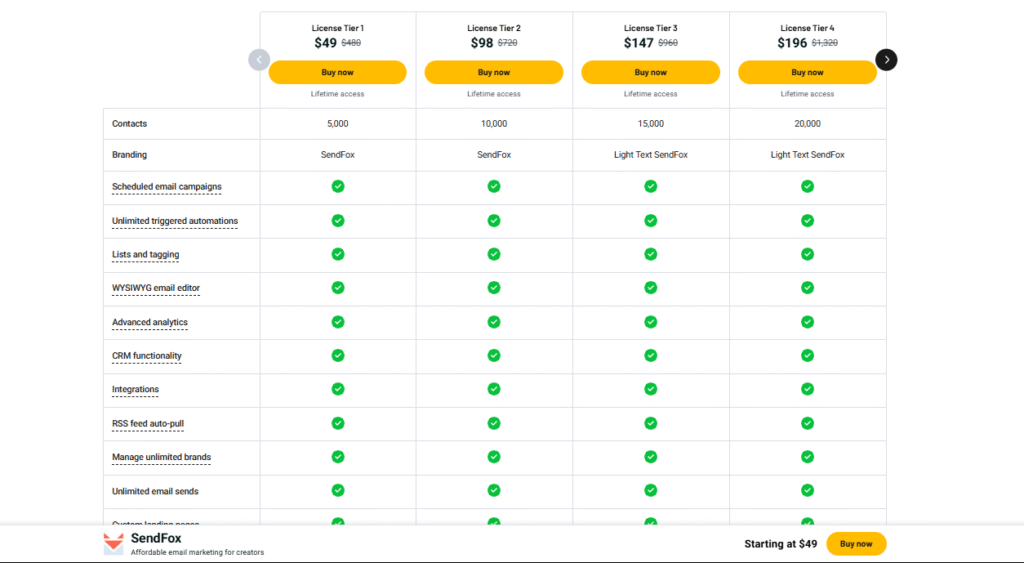This screenshot has height=563, width=1024.
Task: Click the $196 price
Action: [x=792, y=43]
